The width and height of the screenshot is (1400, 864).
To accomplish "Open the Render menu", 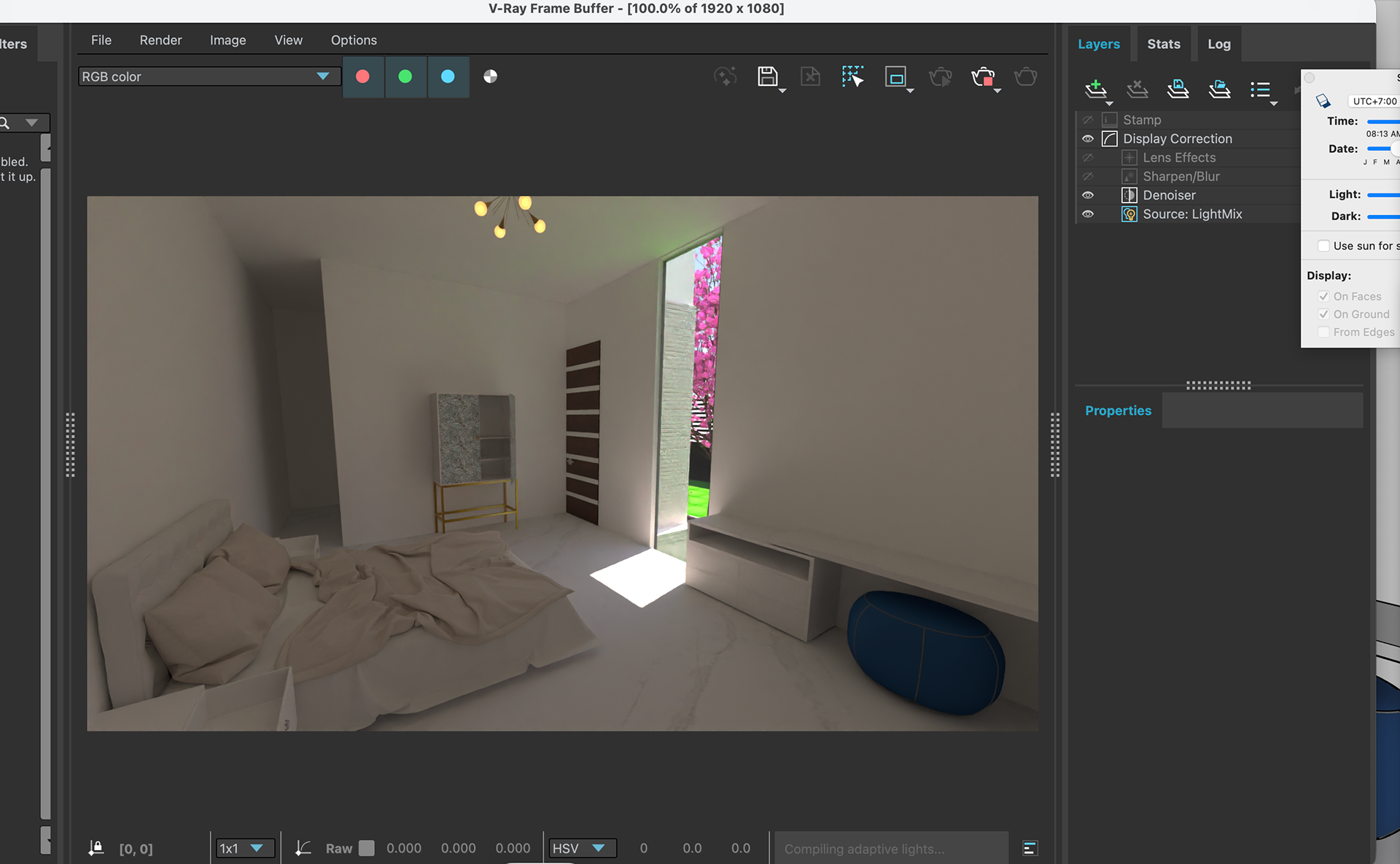I will [x=160, y=40].
